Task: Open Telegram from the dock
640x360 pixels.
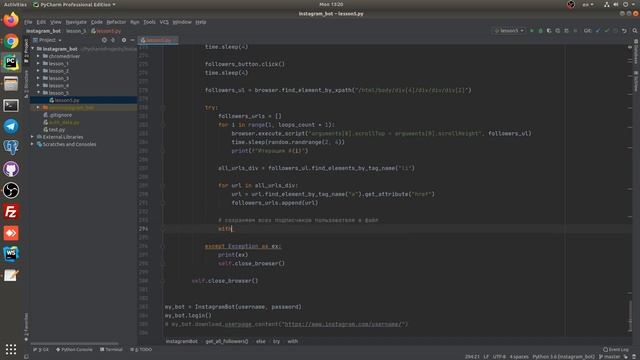Action: (11, 126)
